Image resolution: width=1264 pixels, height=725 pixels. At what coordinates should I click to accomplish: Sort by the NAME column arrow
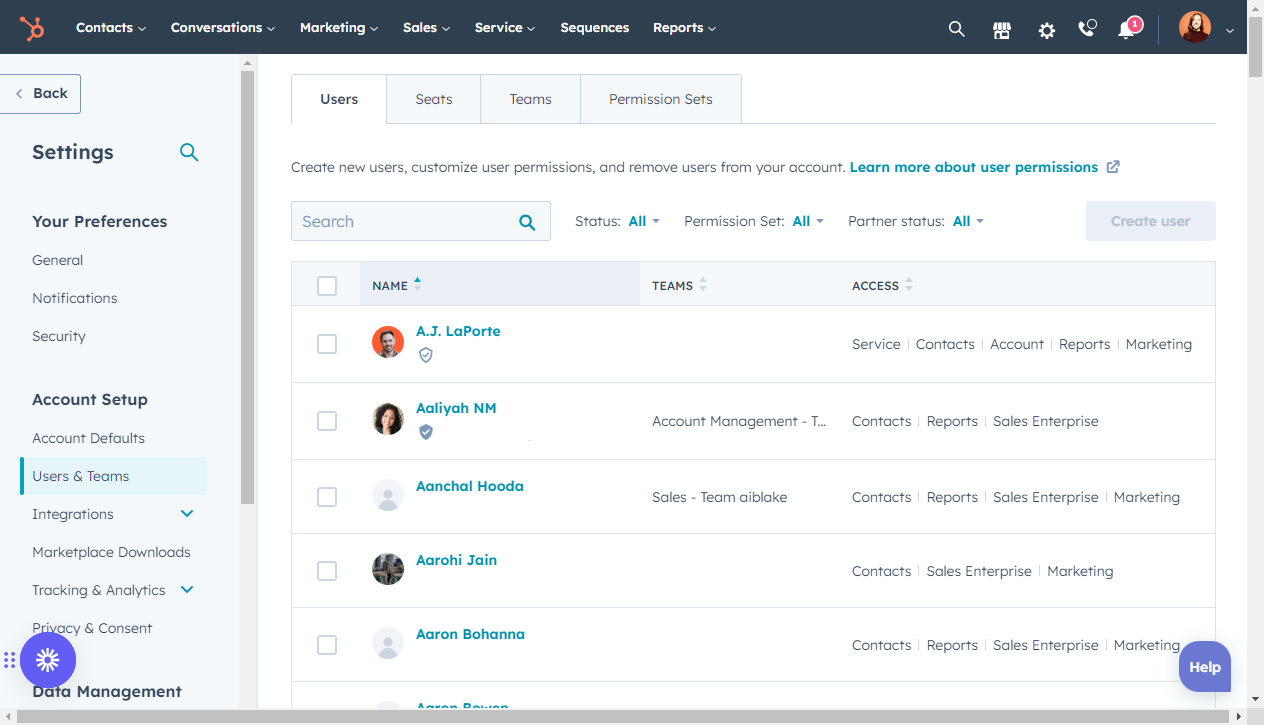tap(417, 284)
